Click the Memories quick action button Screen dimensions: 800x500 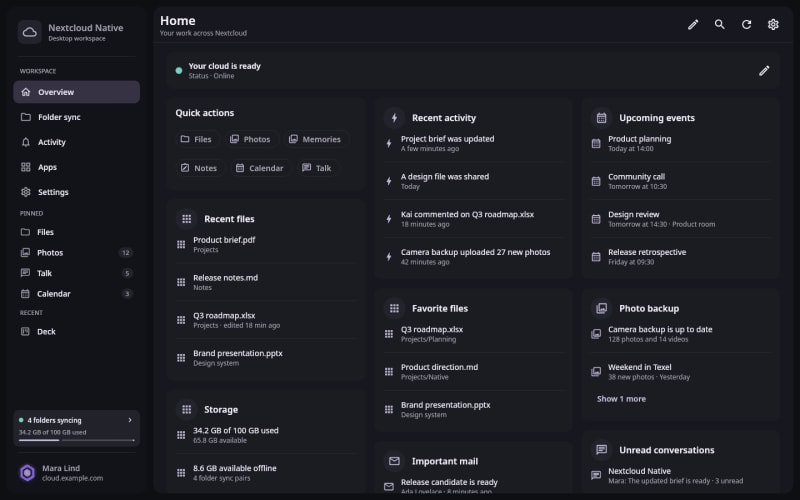315,139
